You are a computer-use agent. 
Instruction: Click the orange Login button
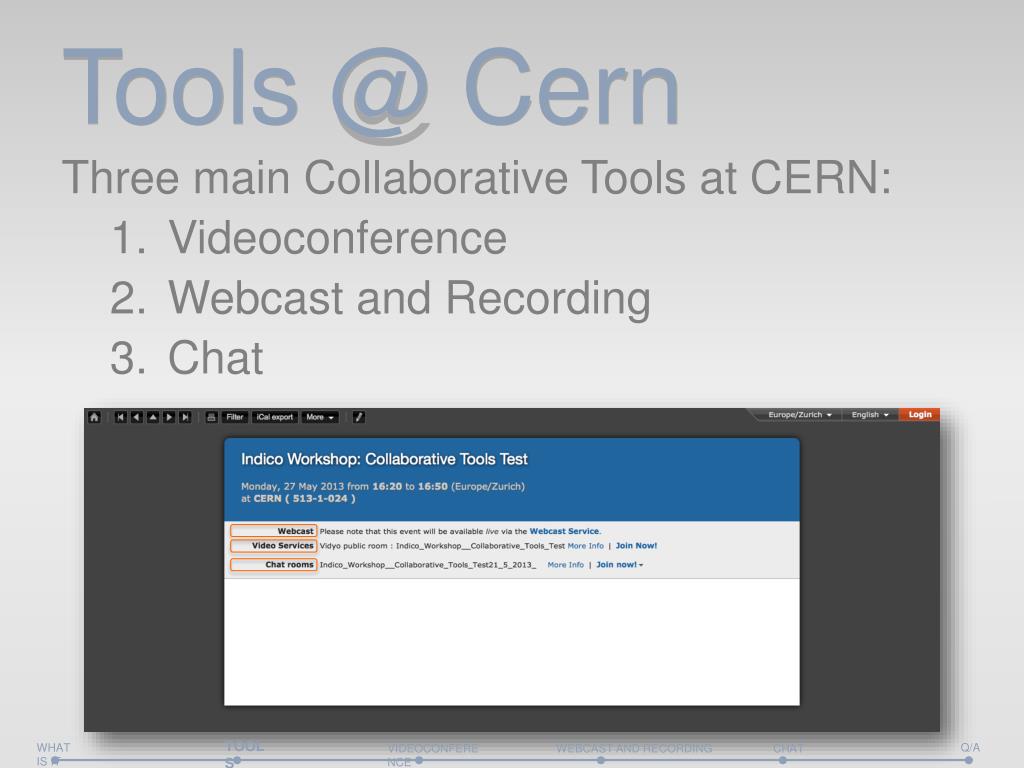(920, 415)
